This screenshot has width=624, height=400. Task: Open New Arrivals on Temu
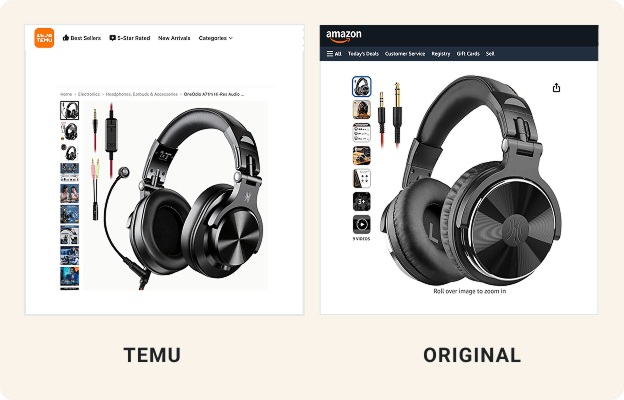(x=174, y=38)
